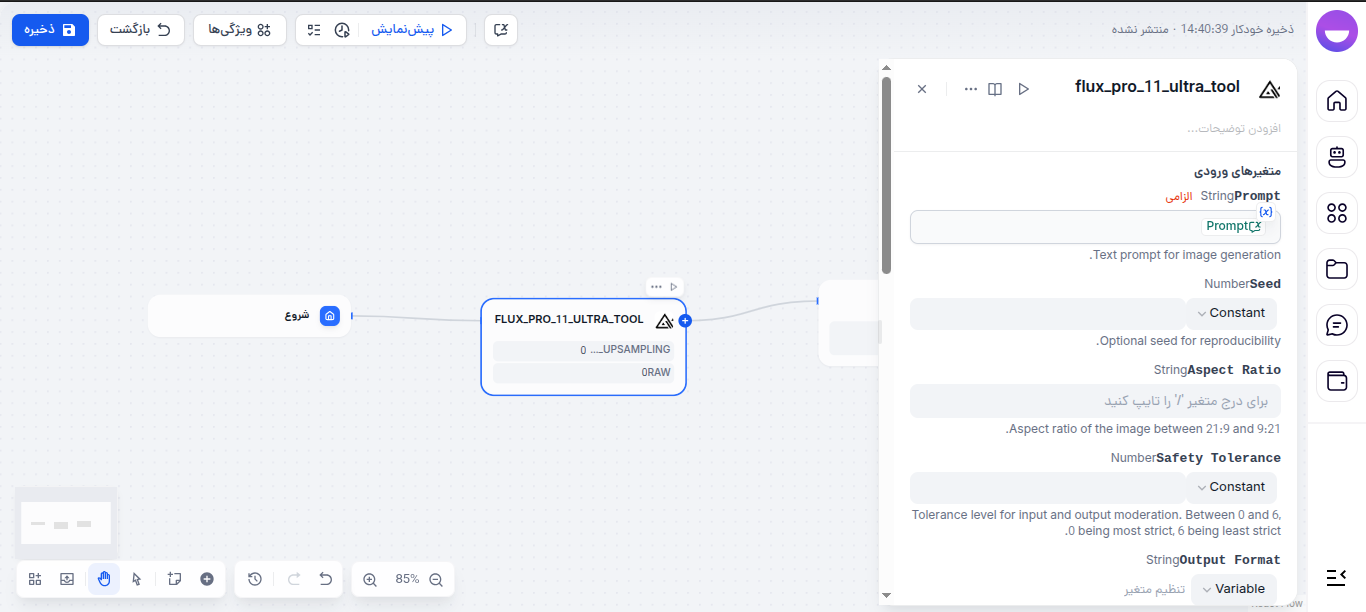Open version history with the clock icon
Image resolution: width=1366 pixels, height=612 pixels.
254,579
